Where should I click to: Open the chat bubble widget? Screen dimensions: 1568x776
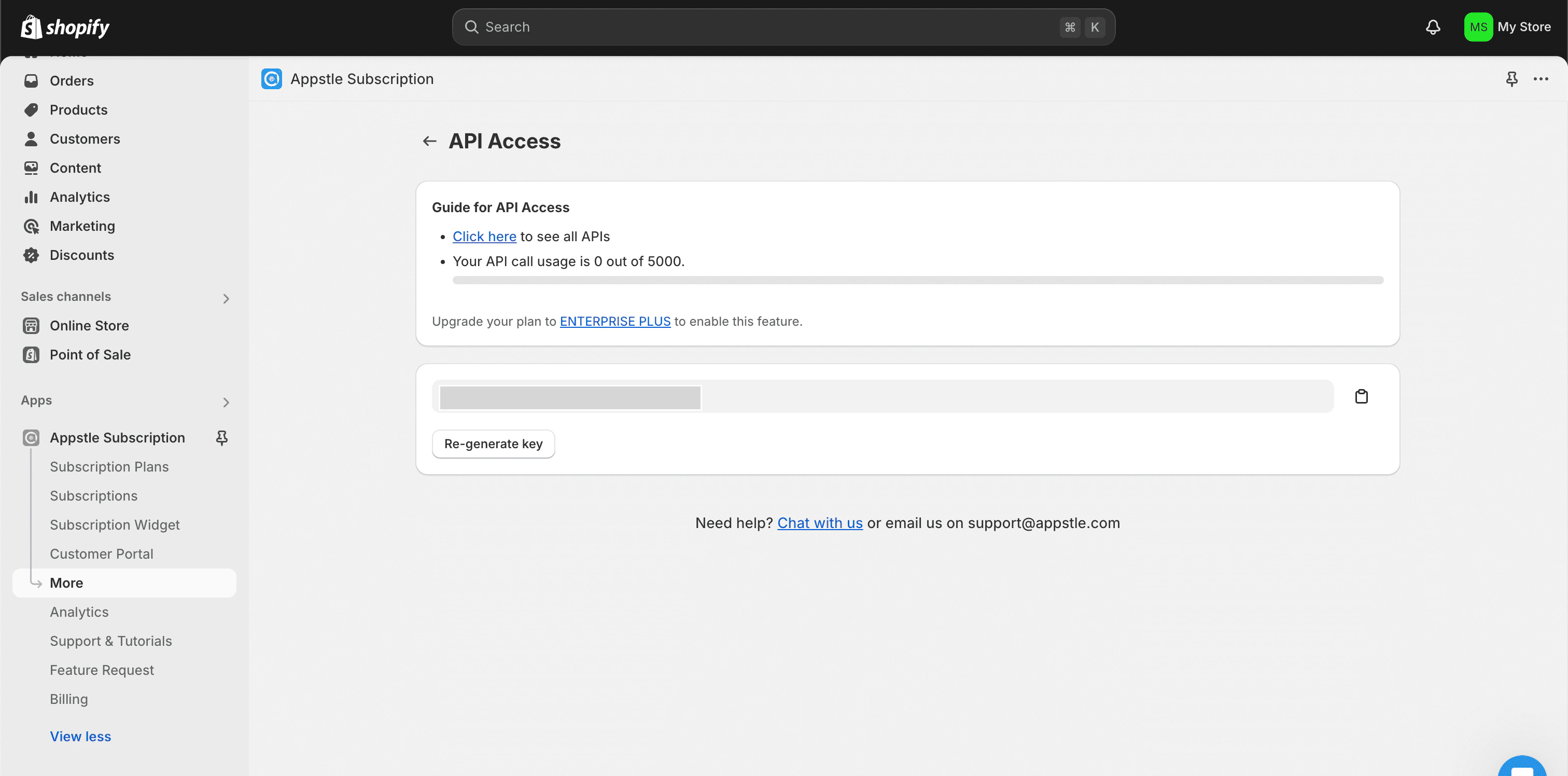click(x=1522, y=769)
